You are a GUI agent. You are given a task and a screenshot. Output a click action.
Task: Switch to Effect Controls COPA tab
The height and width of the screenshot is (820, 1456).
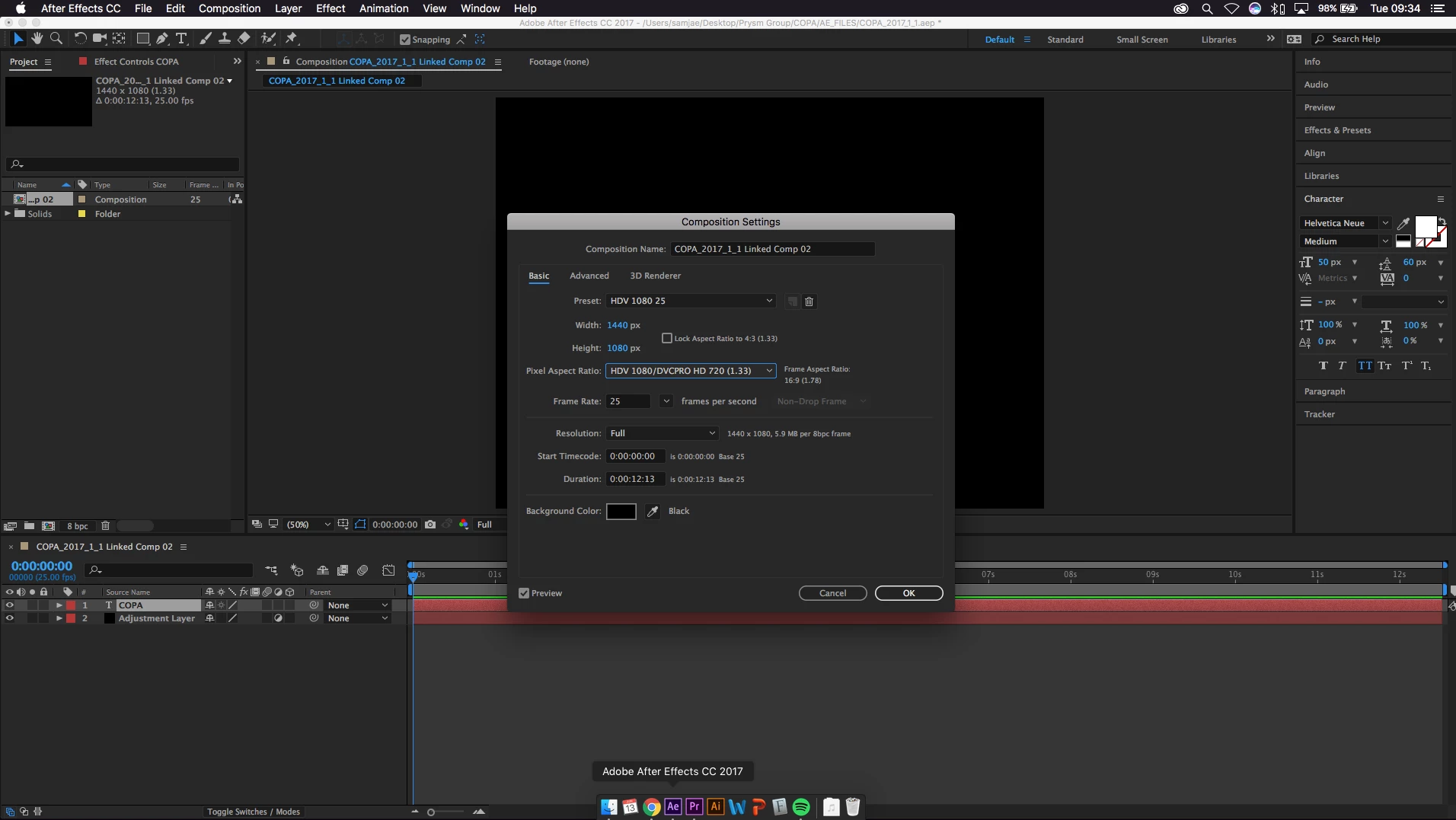[x=136, y=62]
